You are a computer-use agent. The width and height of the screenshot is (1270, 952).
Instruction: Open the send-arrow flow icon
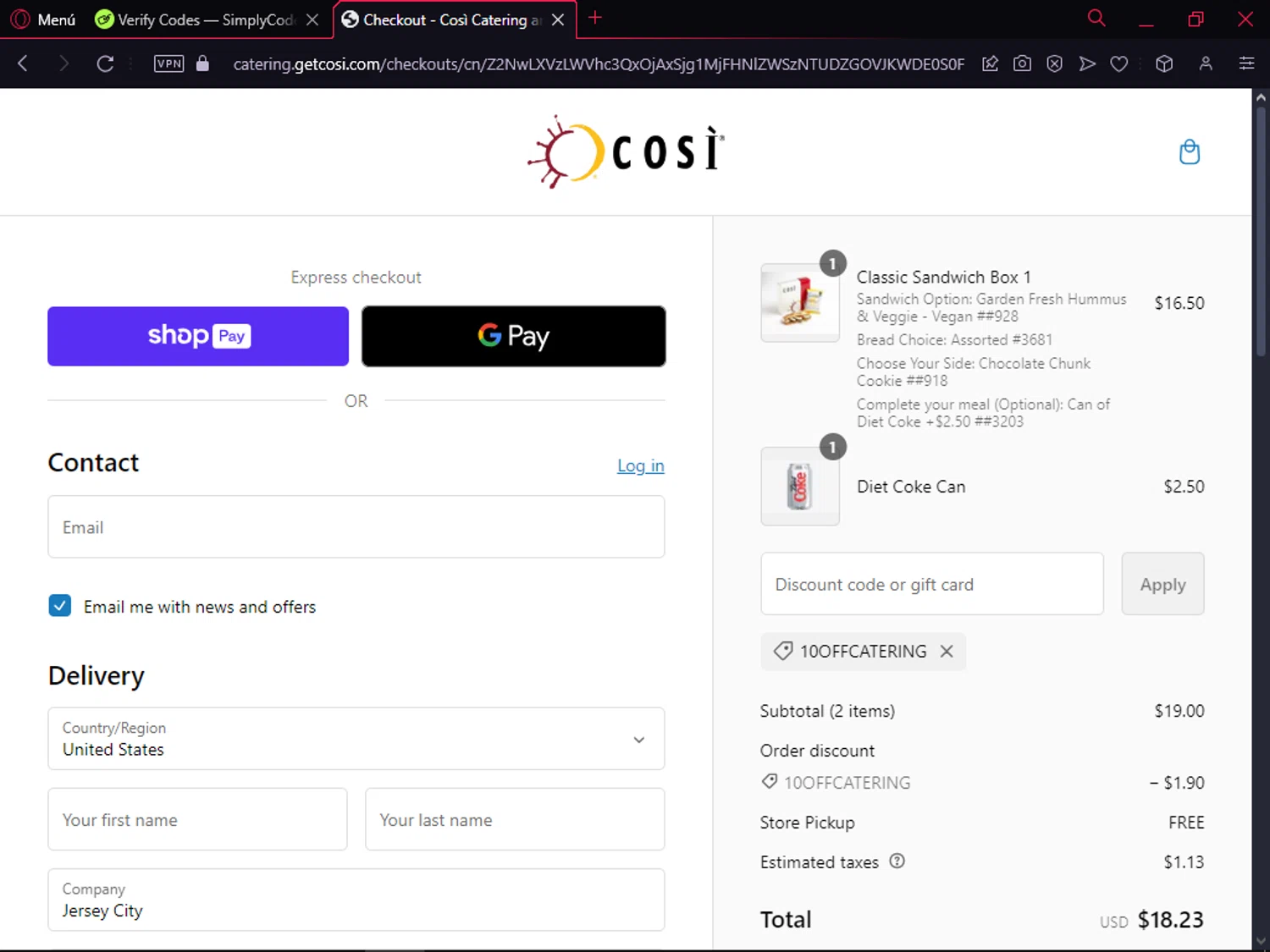pos(1087,63)
